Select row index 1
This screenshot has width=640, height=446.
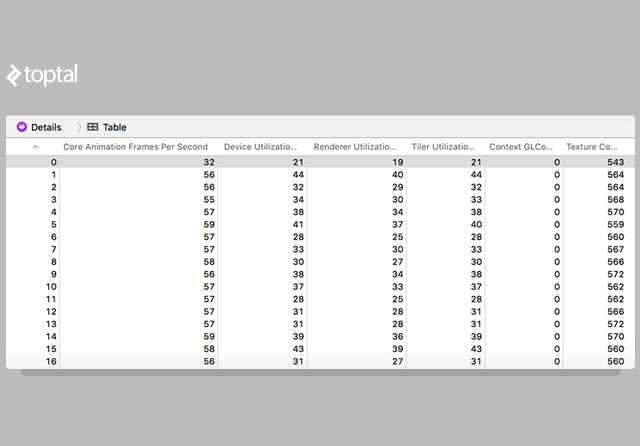(320, 175)
